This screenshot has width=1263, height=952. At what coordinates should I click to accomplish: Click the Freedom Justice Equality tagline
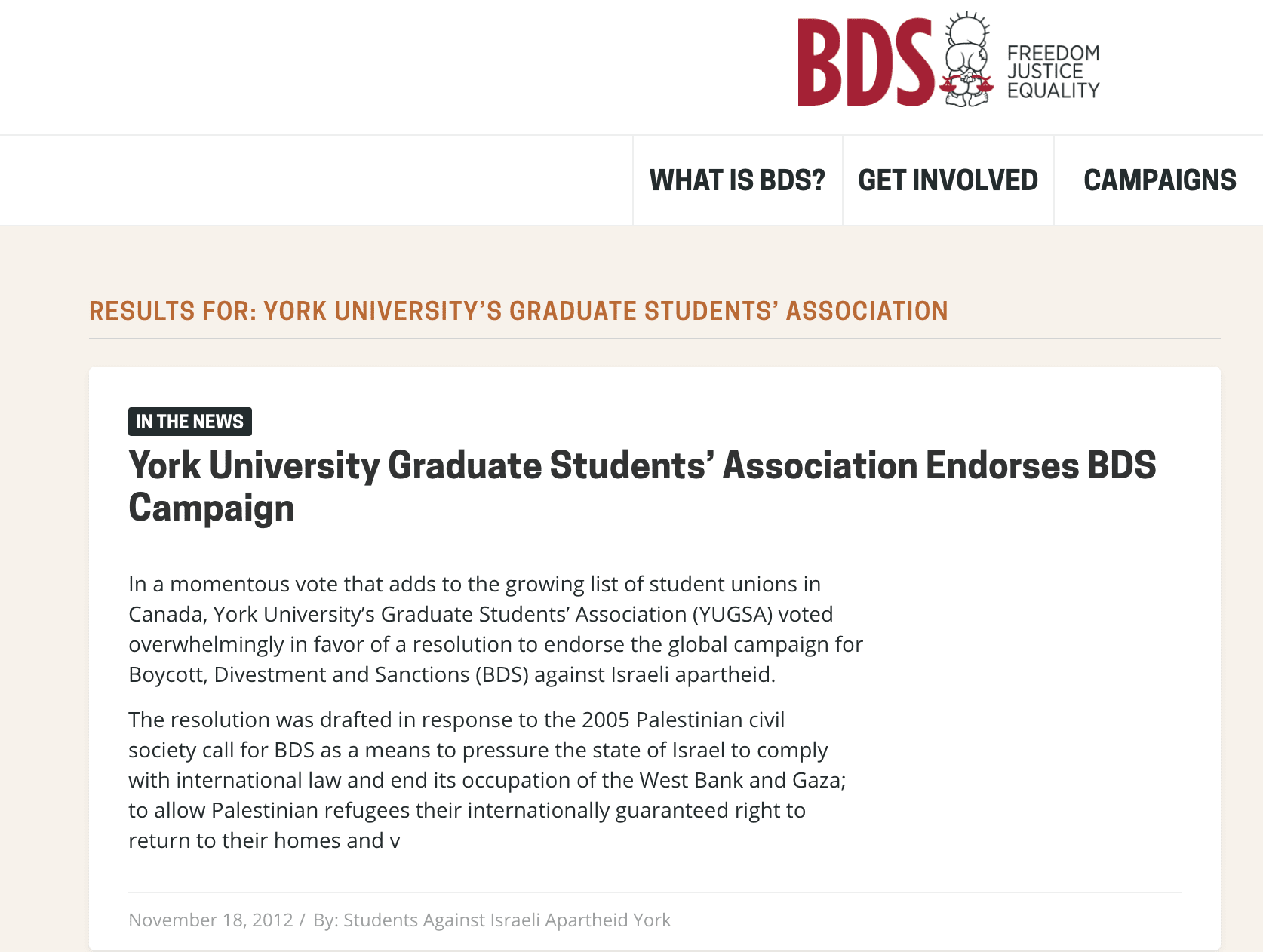pos(1053,72)
